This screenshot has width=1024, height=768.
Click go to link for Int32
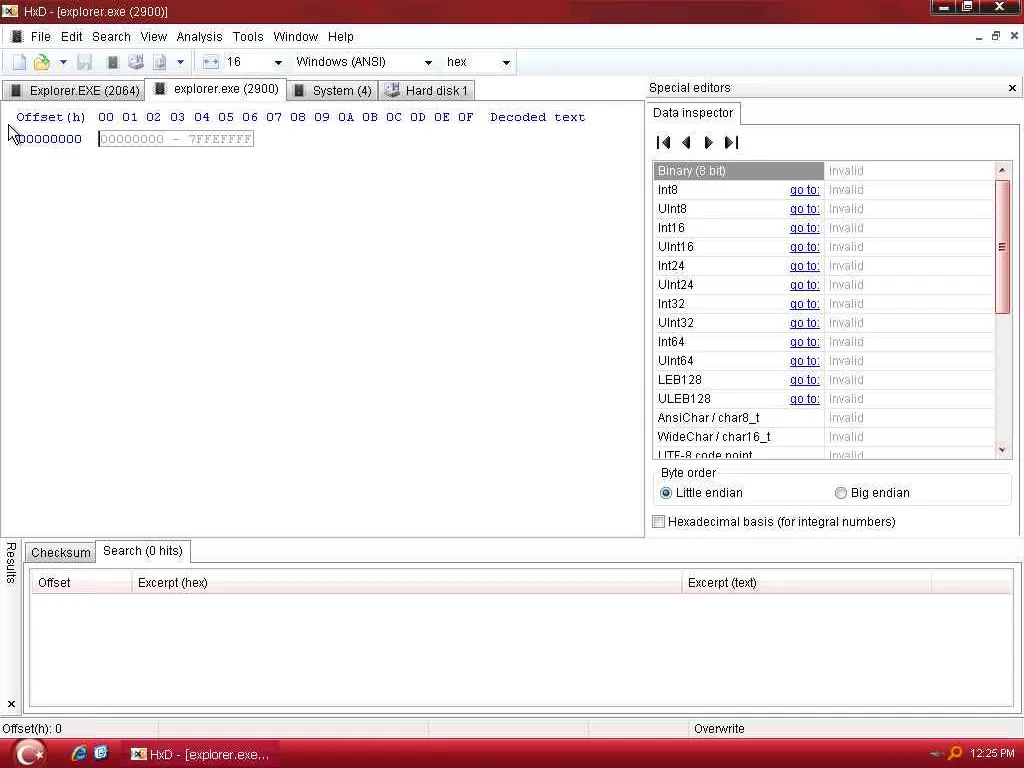point(805,304)
